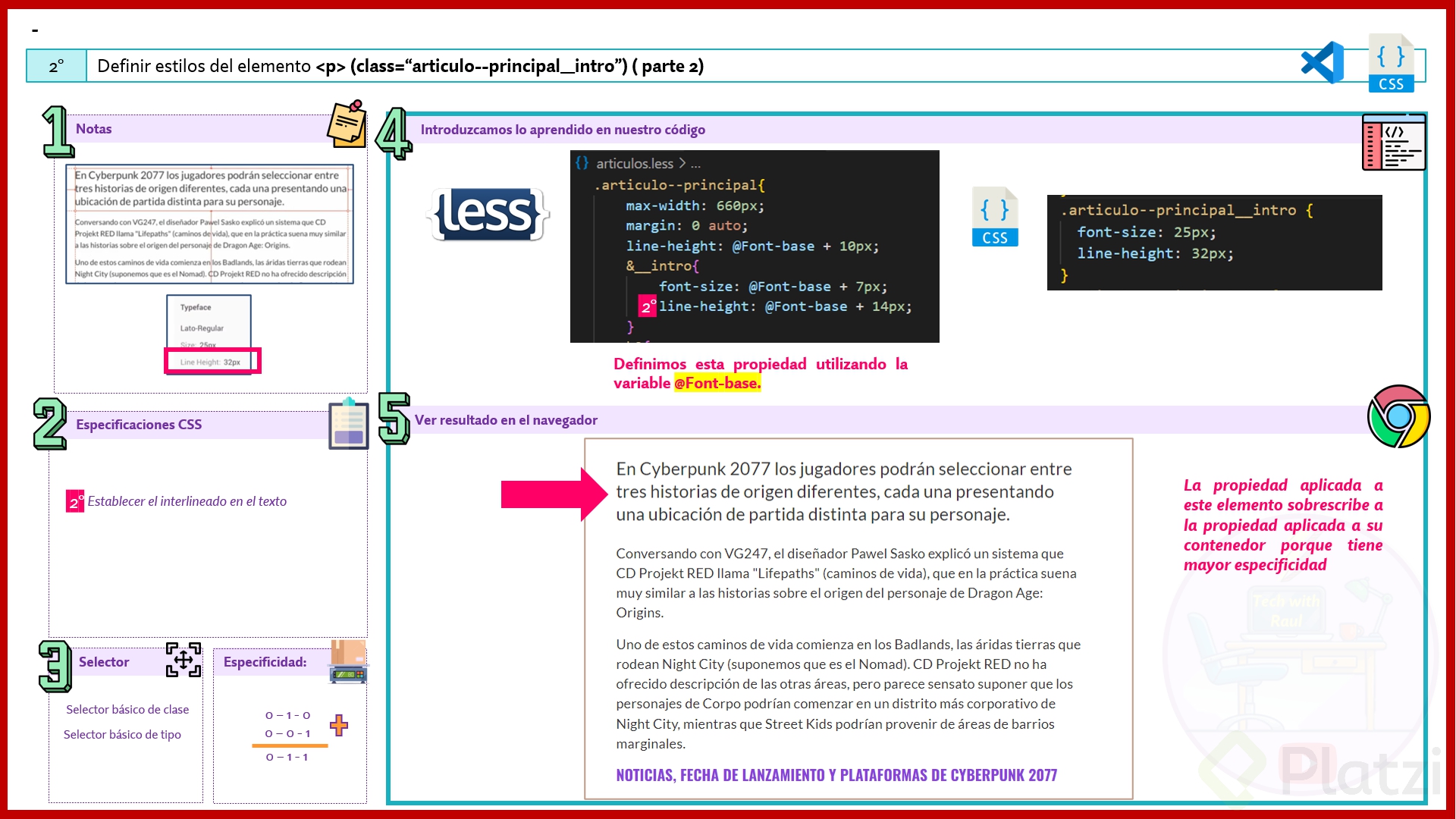This screenshot has width=1456, height=819.
Task: Click the Chrome browser icon
Action: pyautogui.click(x=1398, y=416)
